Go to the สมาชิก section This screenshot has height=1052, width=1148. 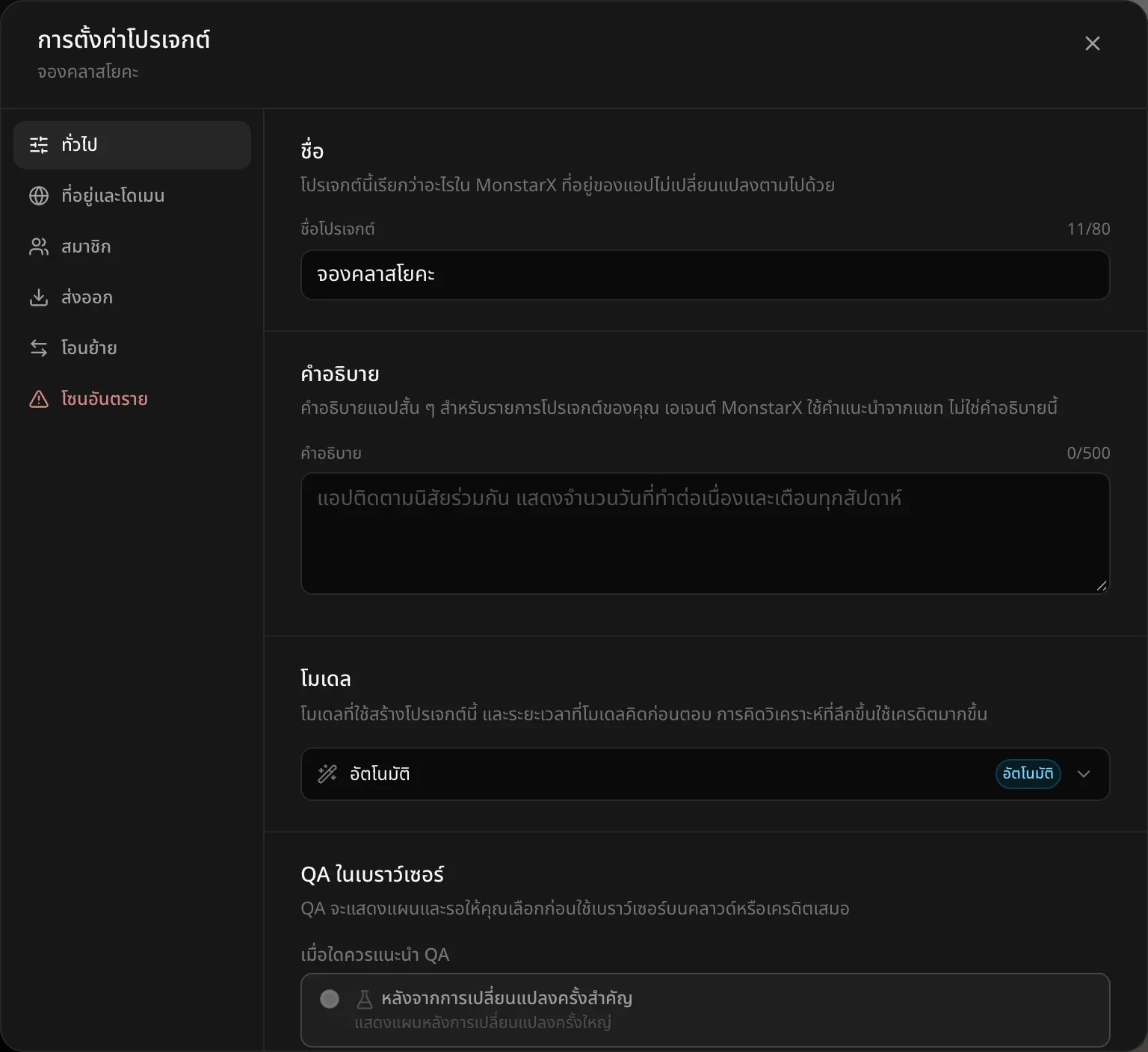pos(132,247)
